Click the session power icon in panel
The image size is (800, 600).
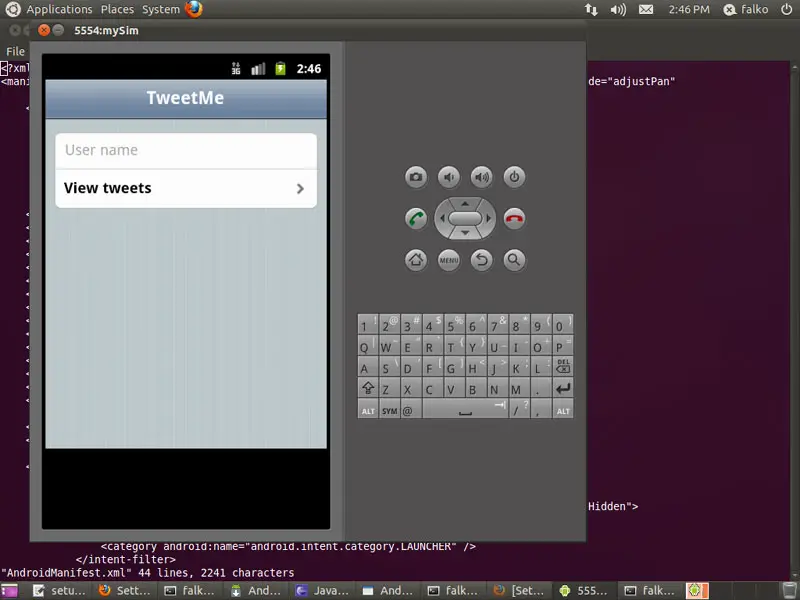(787, 9)
